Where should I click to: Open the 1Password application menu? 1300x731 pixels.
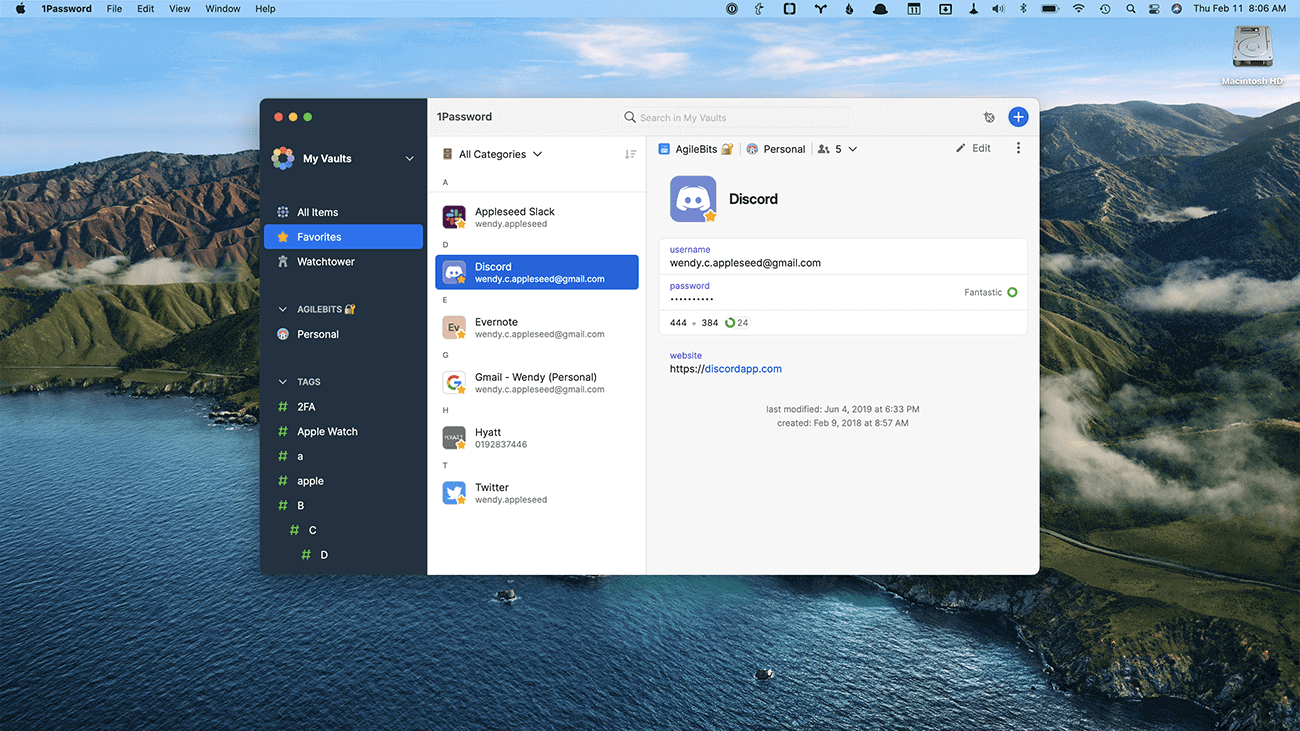(x=66, y=8)
